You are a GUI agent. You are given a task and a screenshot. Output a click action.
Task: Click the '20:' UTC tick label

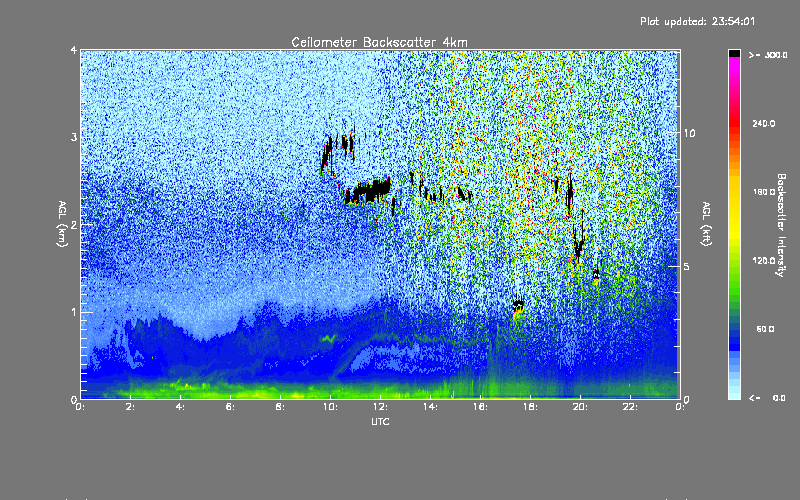[x=581, y=407]
